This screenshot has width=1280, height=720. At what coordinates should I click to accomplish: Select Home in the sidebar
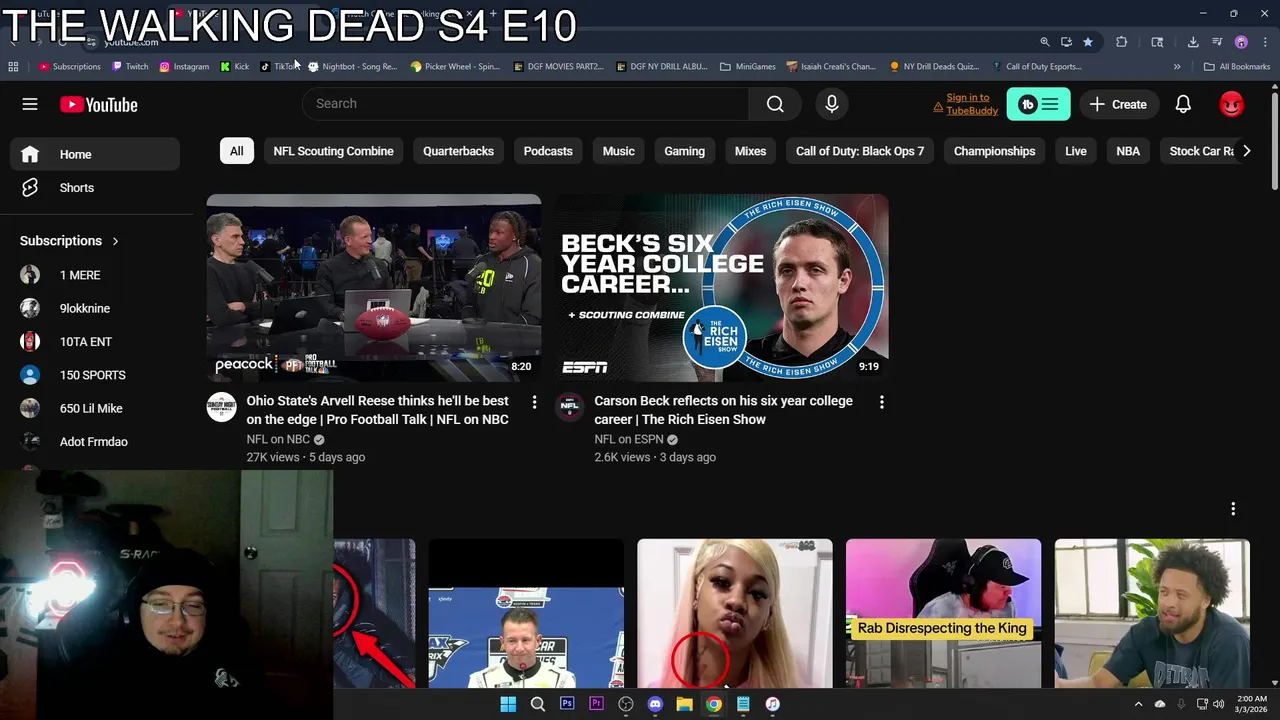click(x=95, y=154)
